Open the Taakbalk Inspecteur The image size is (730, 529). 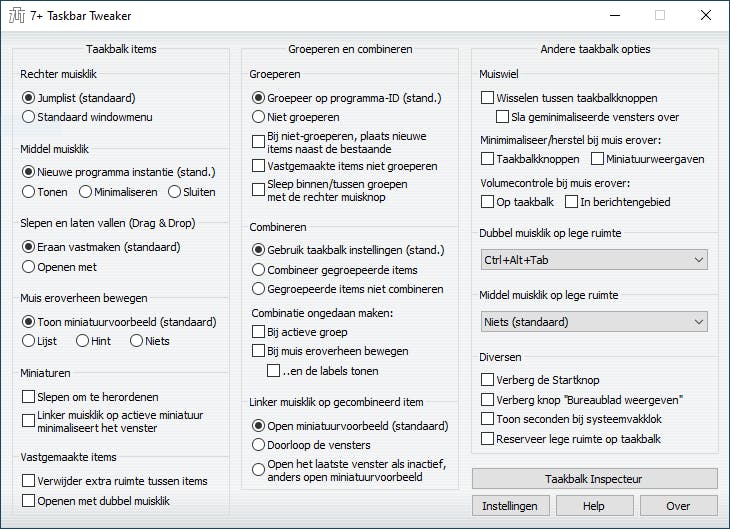(594, 479)
